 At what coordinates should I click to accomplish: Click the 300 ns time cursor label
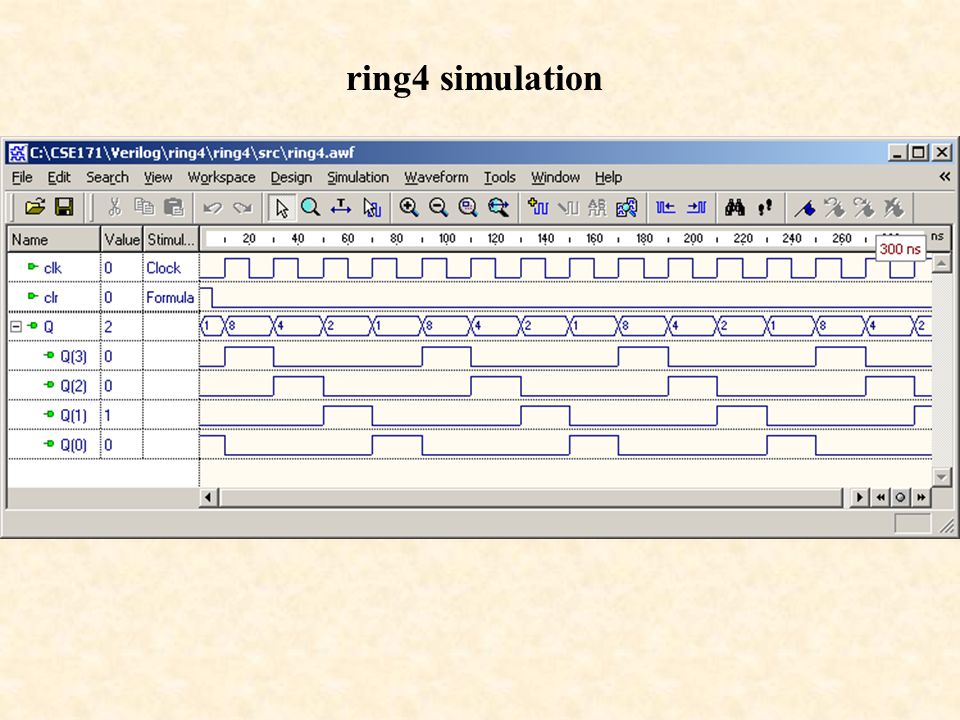[900, 249]
